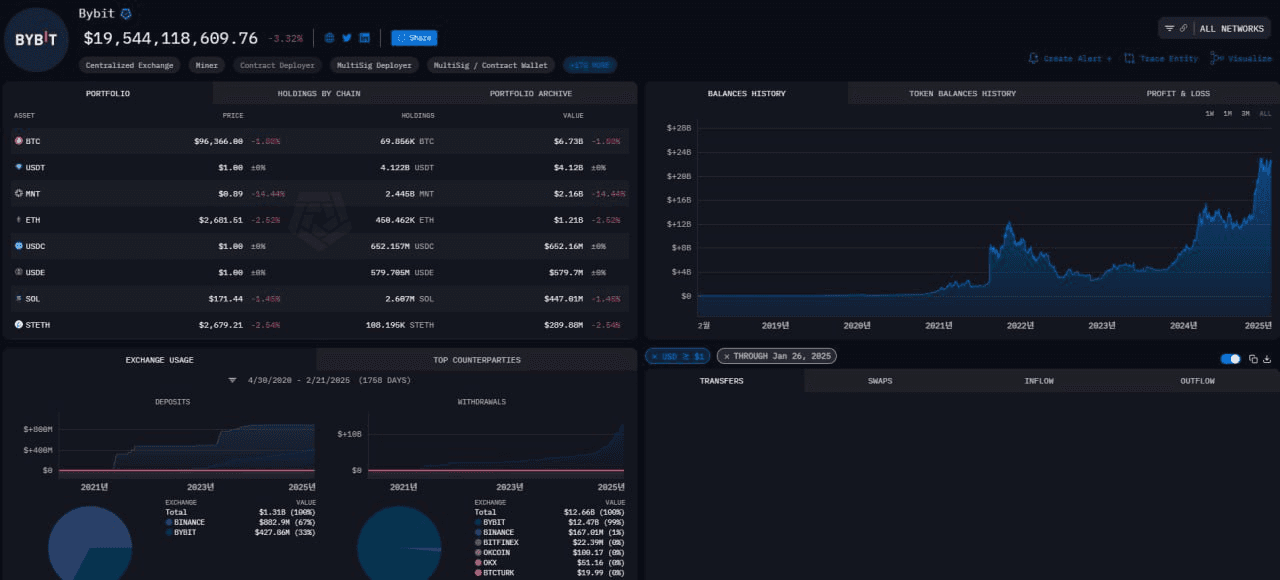Click the withdrawals pie chart
This screenshot has width=1280, height=580.
pos(400,545)
